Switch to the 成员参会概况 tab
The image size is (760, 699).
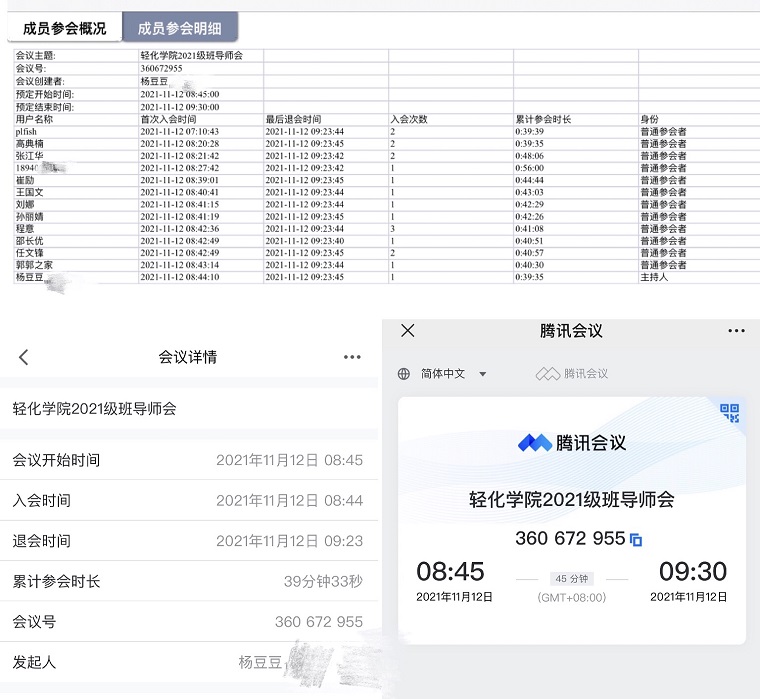tap(64, 28)
